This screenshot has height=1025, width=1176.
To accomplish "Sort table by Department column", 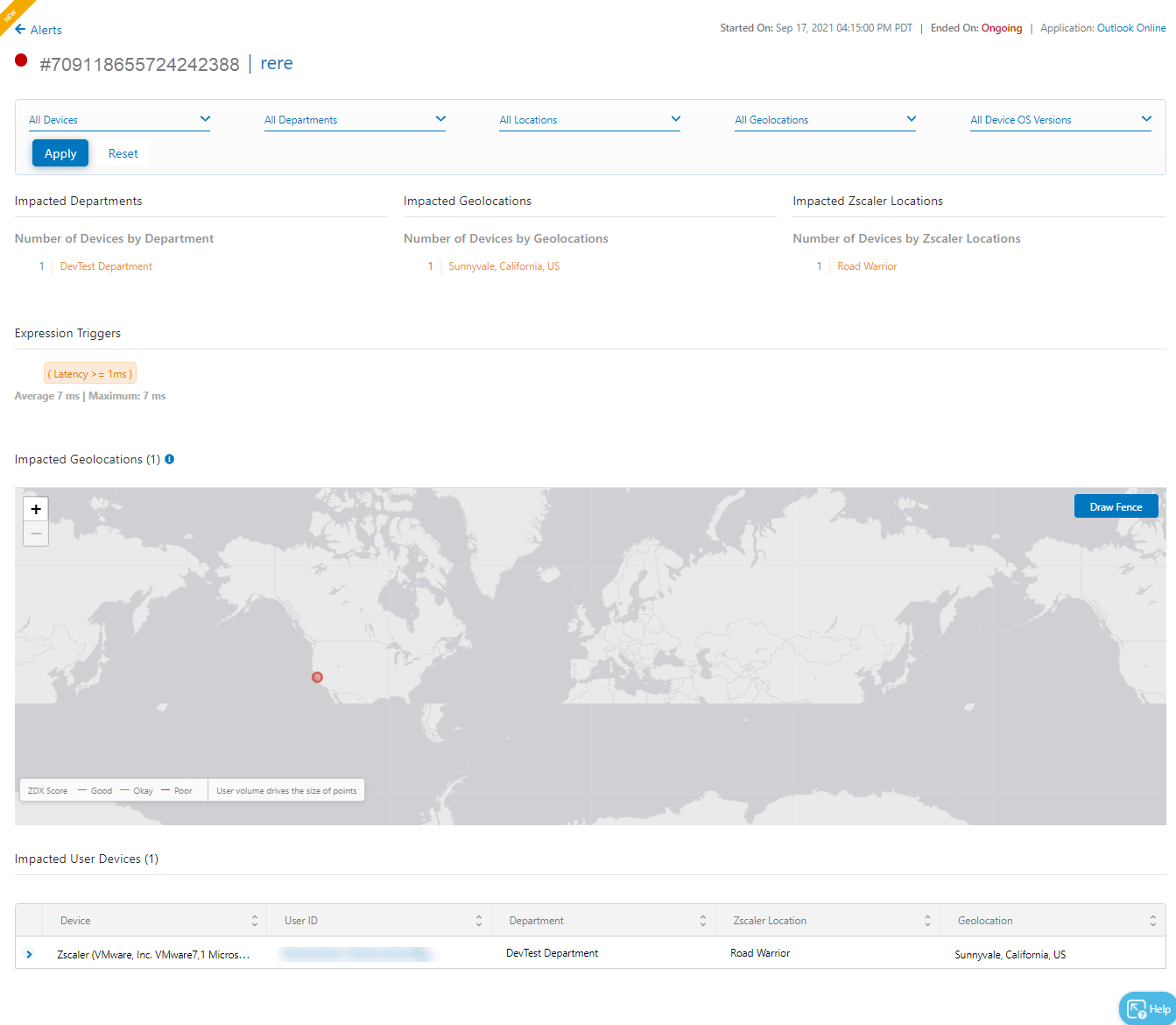I will (703, 921).
